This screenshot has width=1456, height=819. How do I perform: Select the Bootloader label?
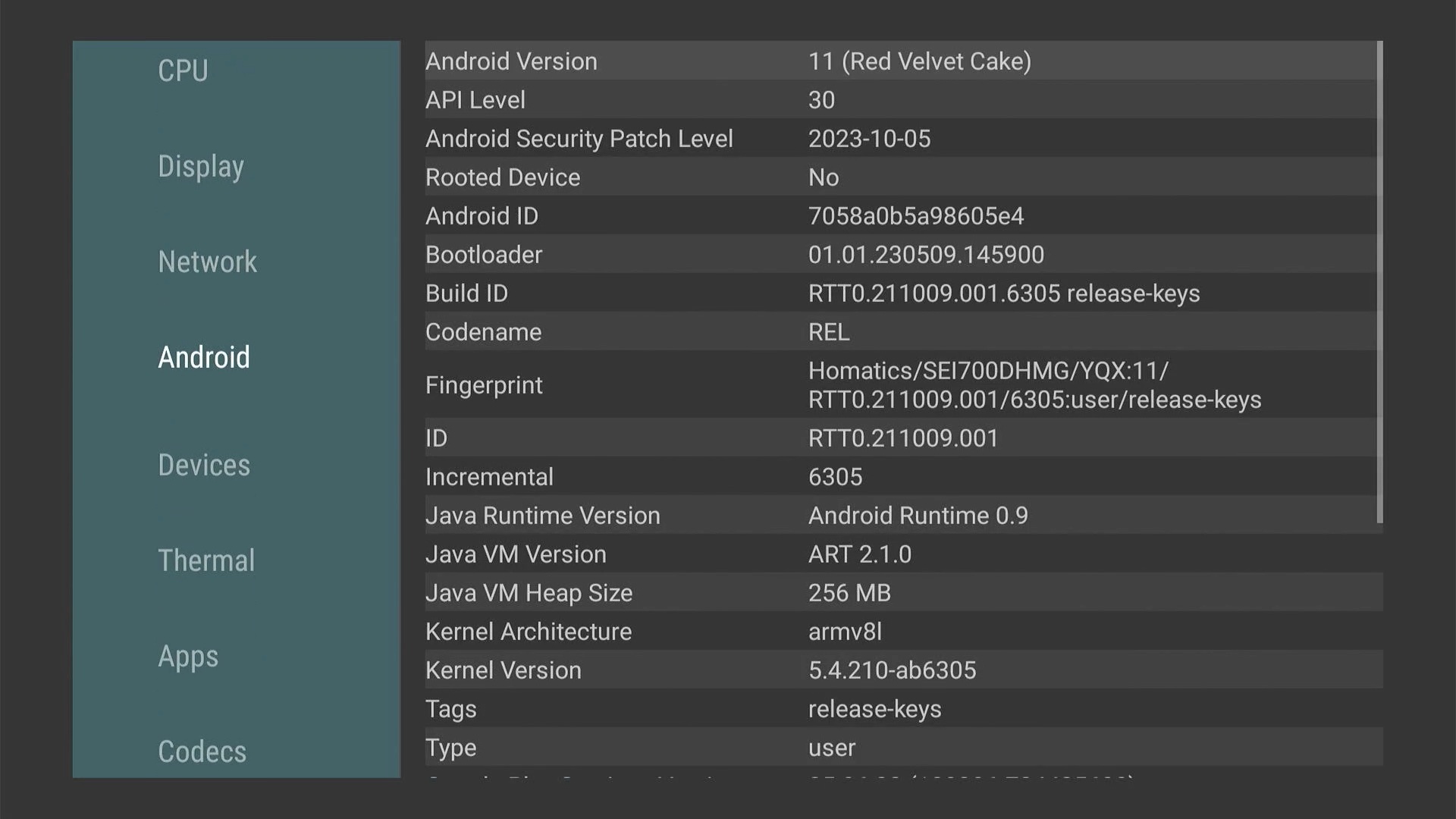click(x=484, y=254)
